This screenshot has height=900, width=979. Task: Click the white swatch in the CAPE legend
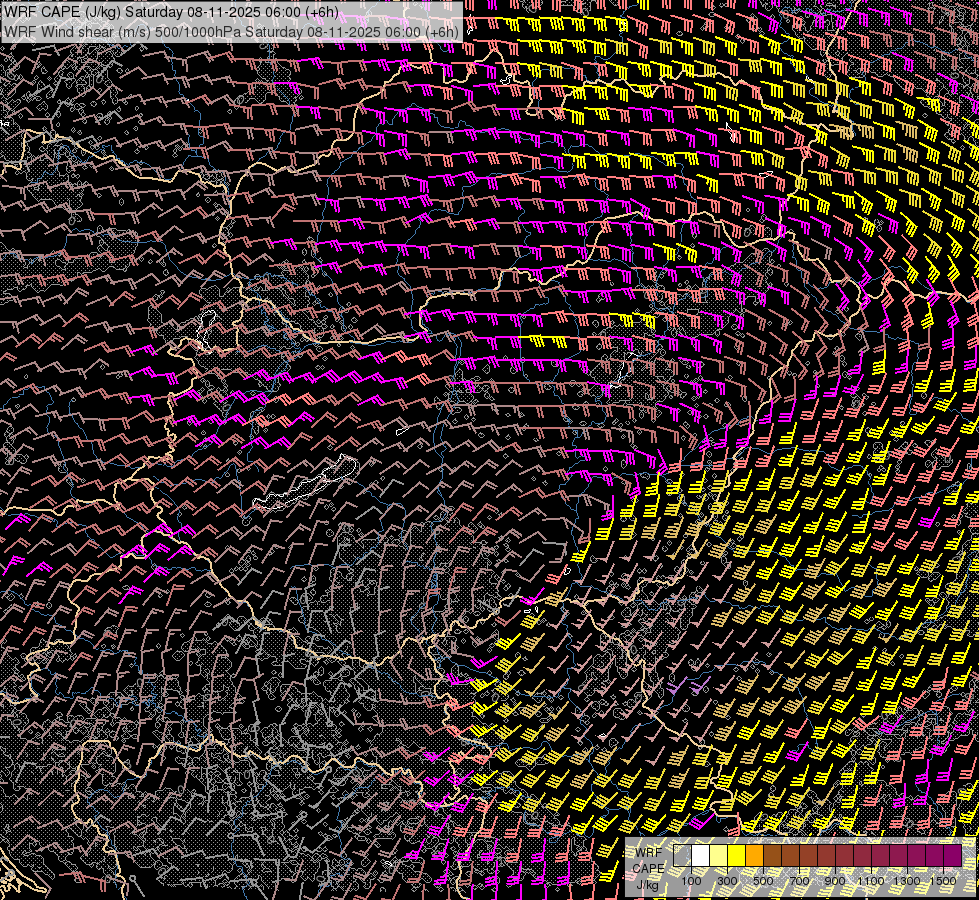coord(701,856)
